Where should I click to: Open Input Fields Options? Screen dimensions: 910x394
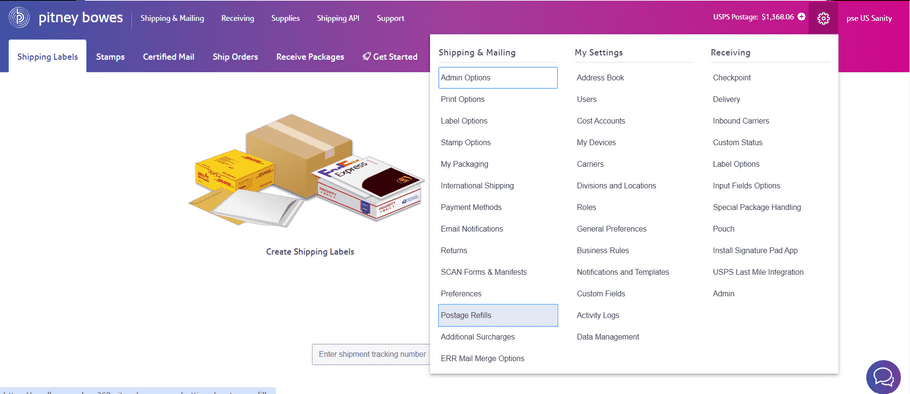click(746, 186)
